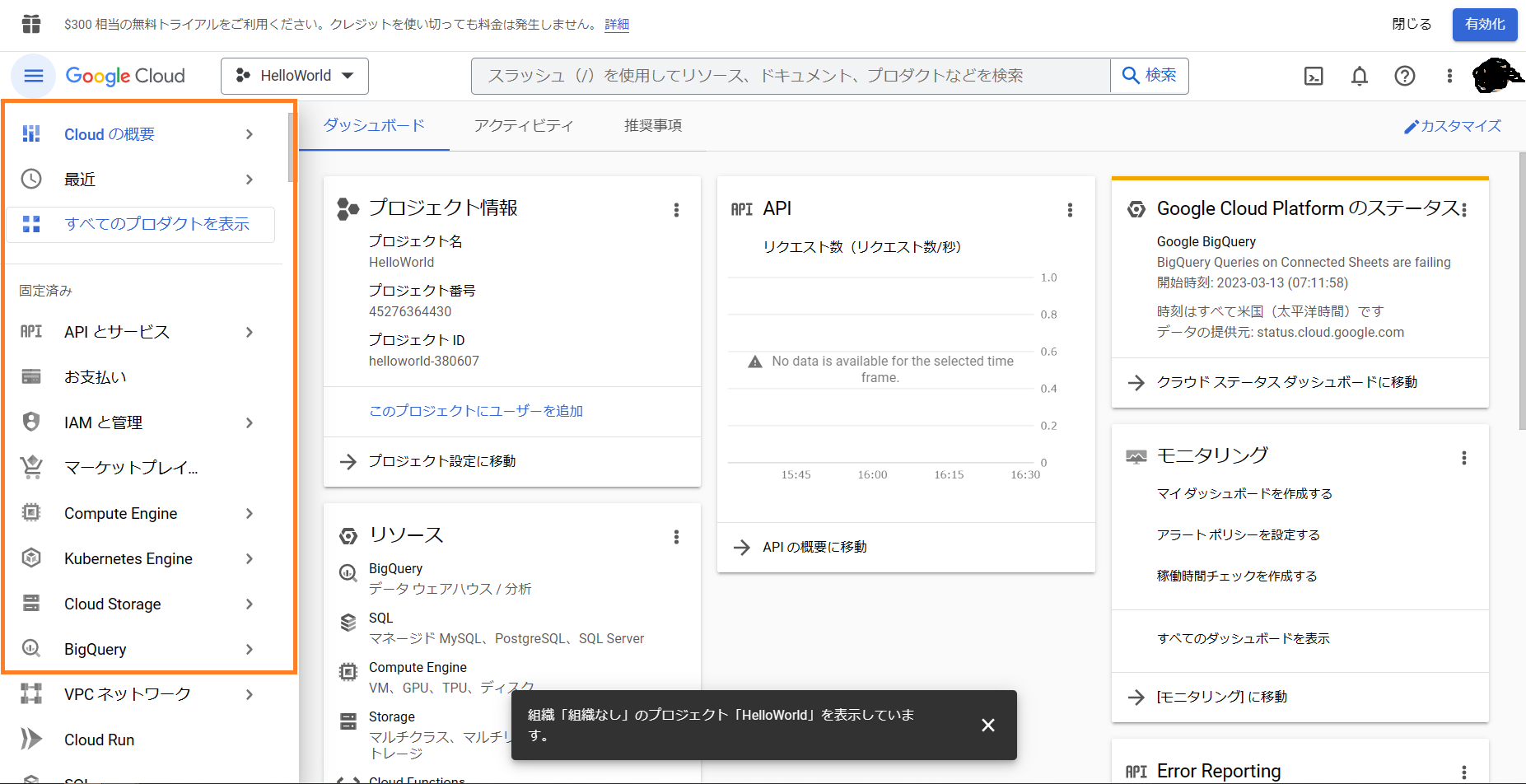Open the top bar three-dot settings menu

1449,76
